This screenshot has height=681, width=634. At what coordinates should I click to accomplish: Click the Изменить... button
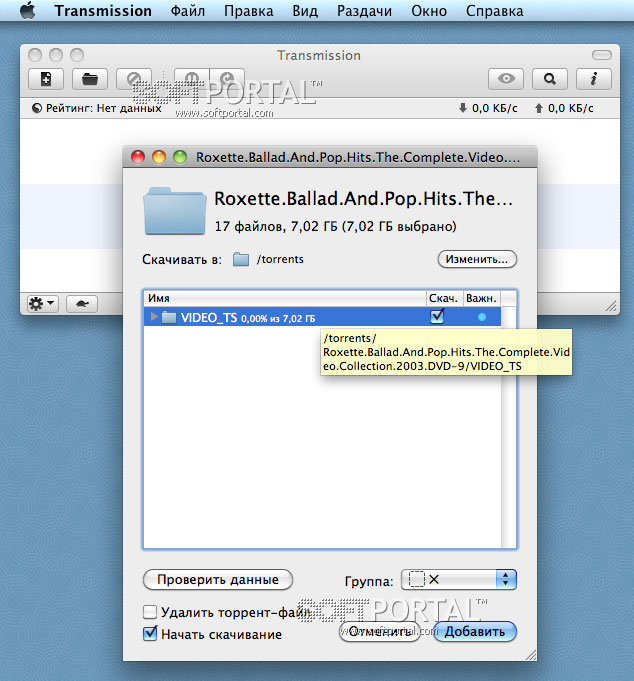[477, 259]
